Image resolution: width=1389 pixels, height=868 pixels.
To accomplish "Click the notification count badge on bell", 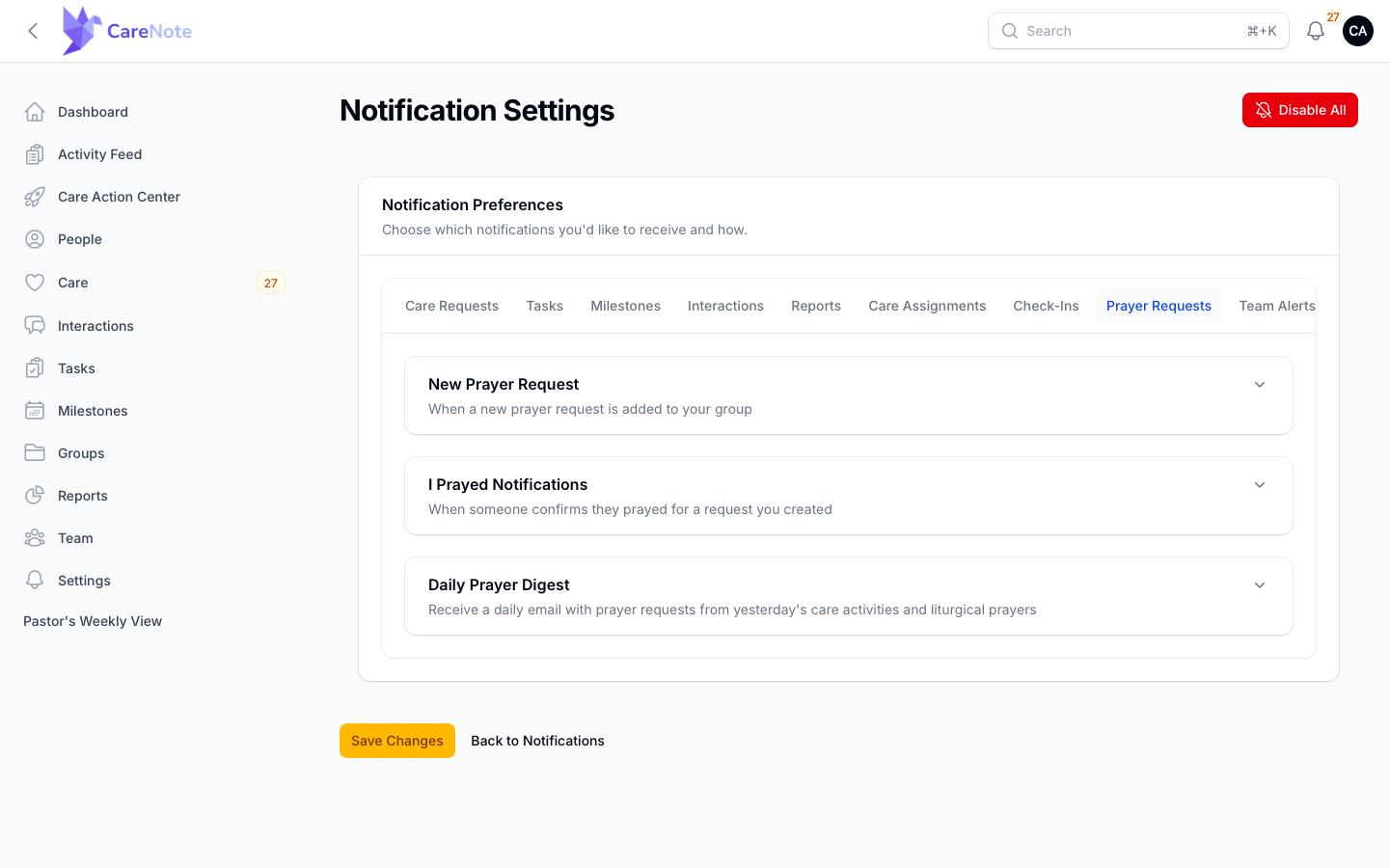I will (1333, 17).
